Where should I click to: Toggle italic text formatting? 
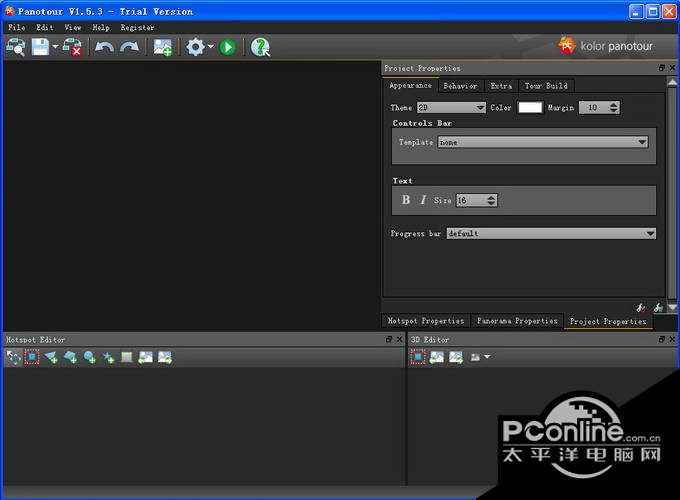pos(423,200)
